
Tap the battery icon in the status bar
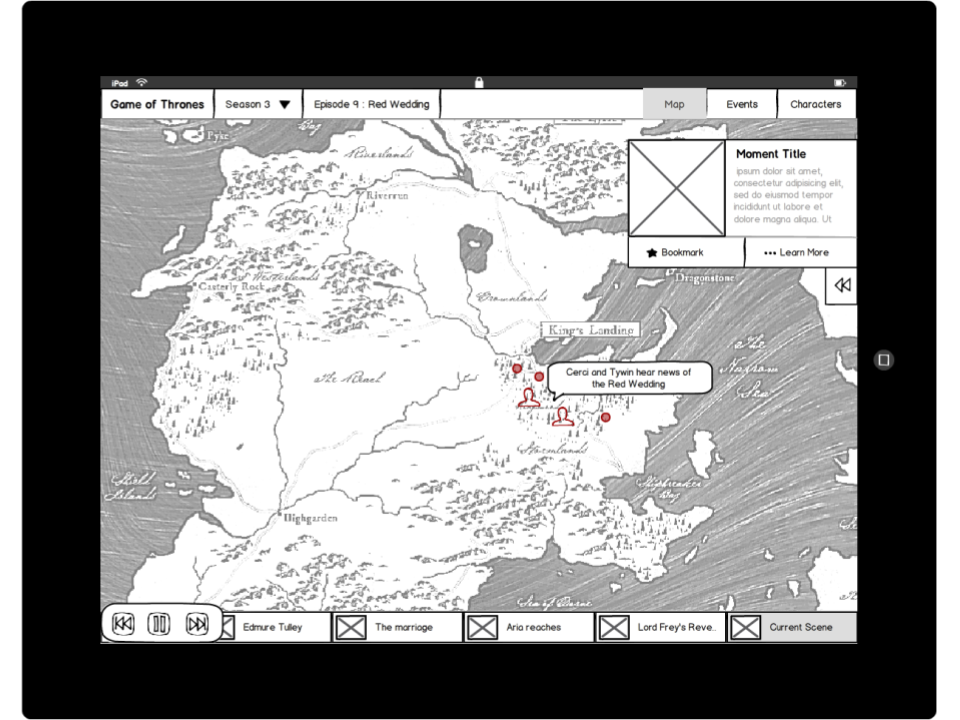[839, 83]
